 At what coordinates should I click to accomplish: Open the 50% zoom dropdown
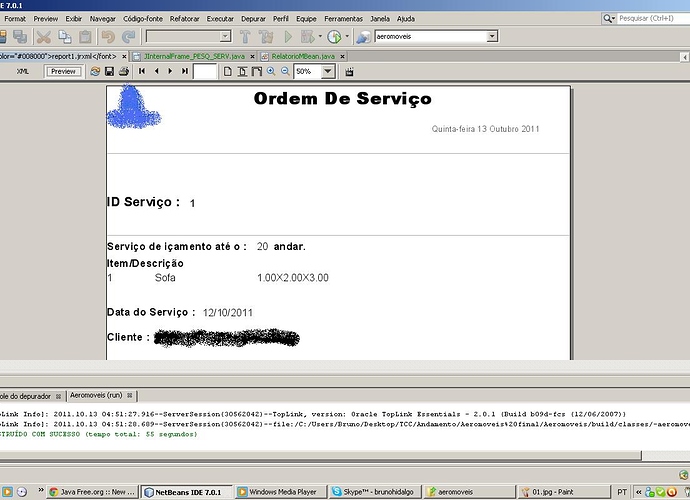point(328,71)
